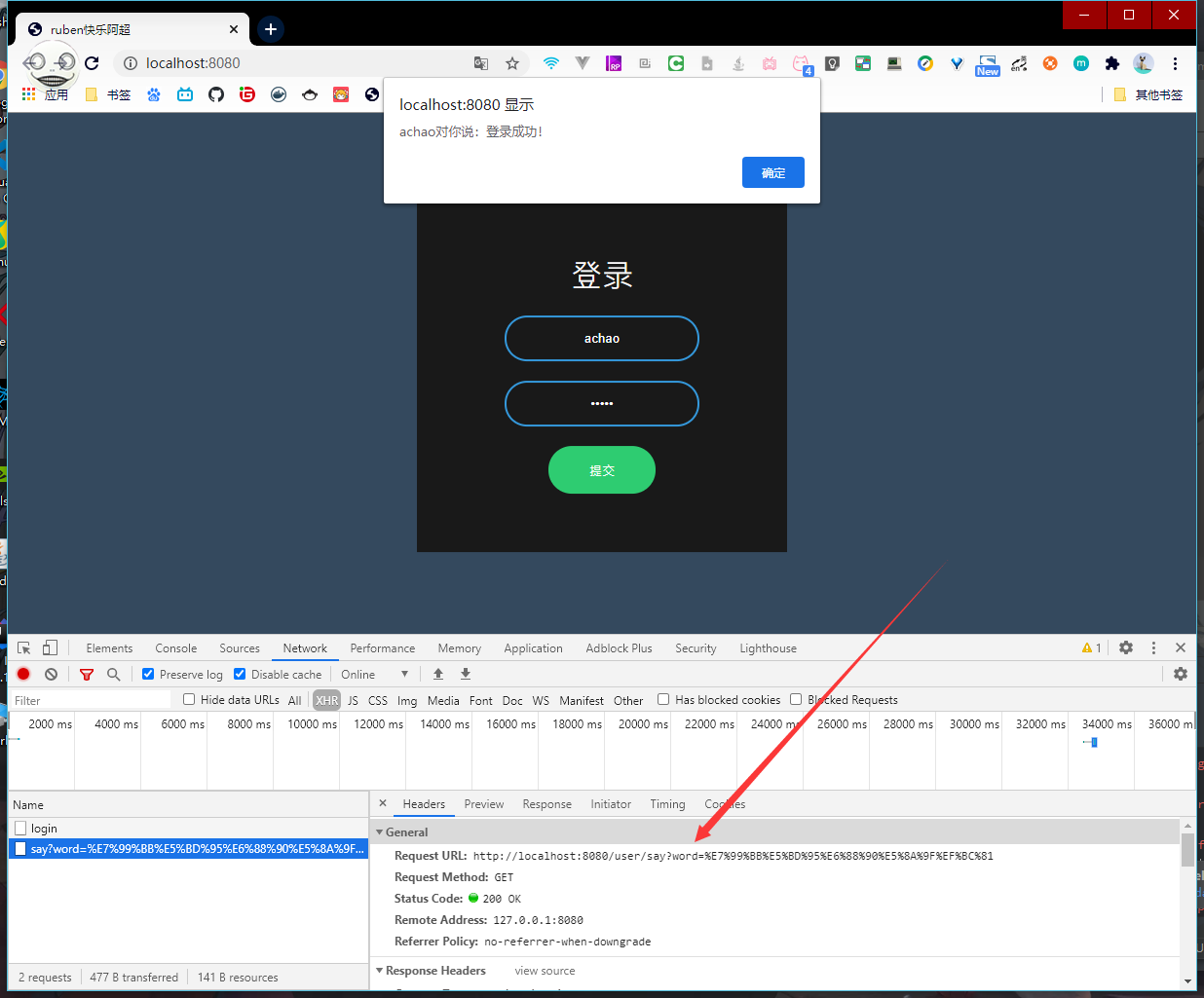Image resolution: width=1204 pixels, height=998 pixels.
Task: Open network search magnifier icon
Action: [x=114, y=674]
